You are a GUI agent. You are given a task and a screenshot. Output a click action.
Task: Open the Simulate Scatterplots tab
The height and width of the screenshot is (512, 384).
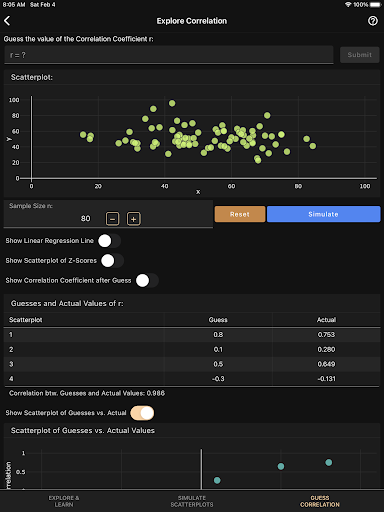point(192,501)
